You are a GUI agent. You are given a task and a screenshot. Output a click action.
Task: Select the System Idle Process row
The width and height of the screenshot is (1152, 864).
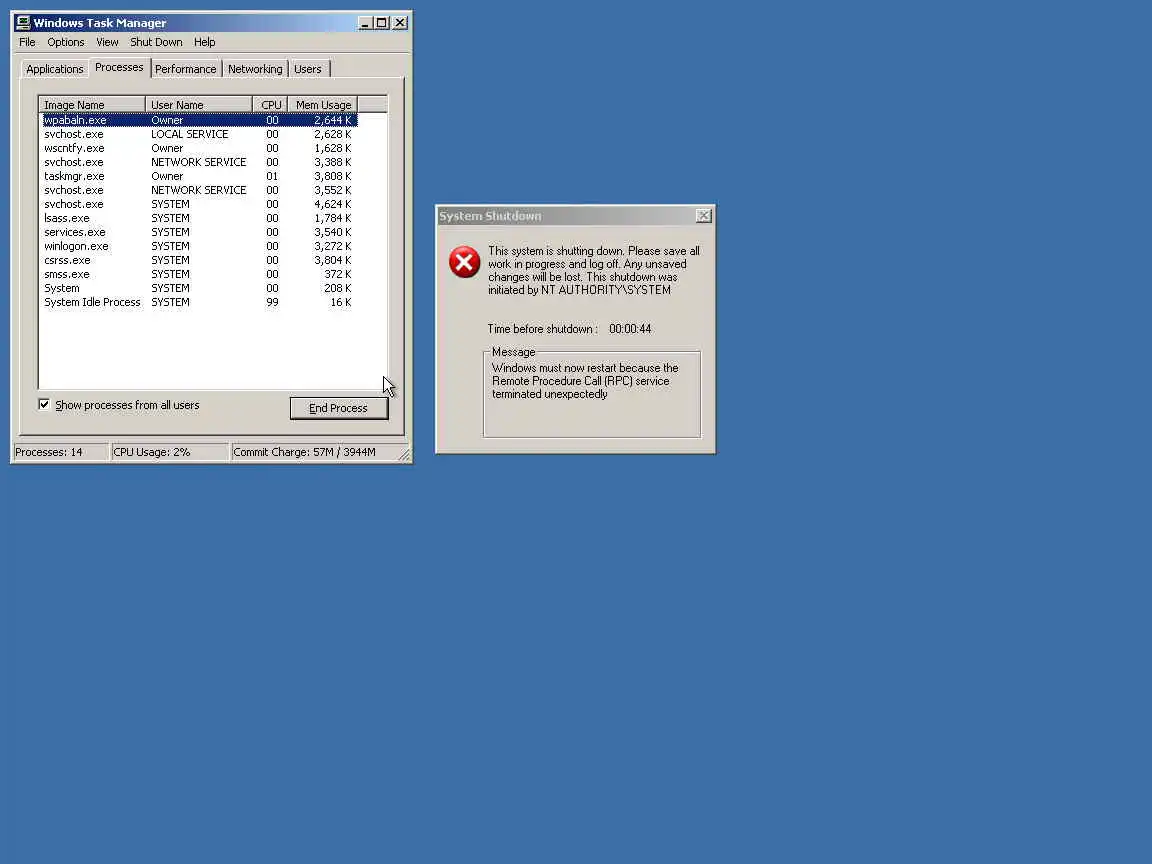click(x=199, y=301)
